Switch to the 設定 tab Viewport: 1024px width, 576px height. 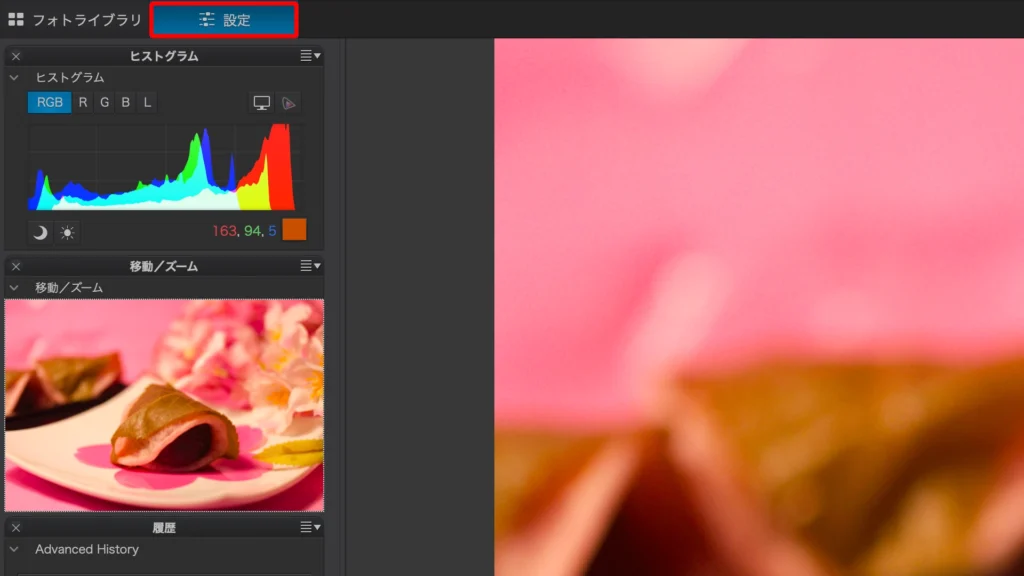[x=224, y=19]
